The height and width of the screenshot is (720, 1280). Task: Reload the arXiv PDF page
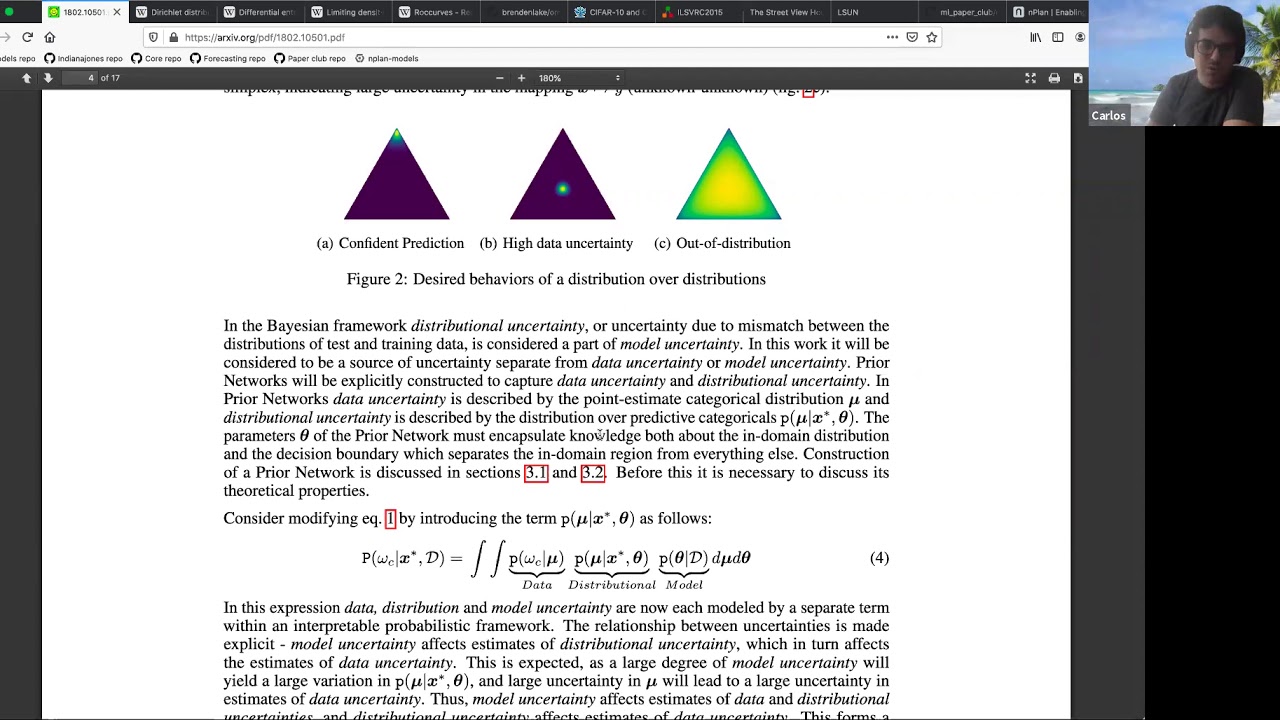(27, 37)
